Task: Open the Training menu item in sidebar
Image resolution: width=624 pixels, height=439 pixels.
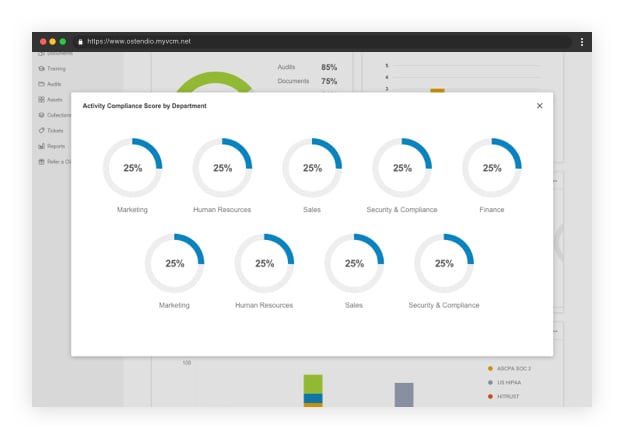Action: (56, 69)
